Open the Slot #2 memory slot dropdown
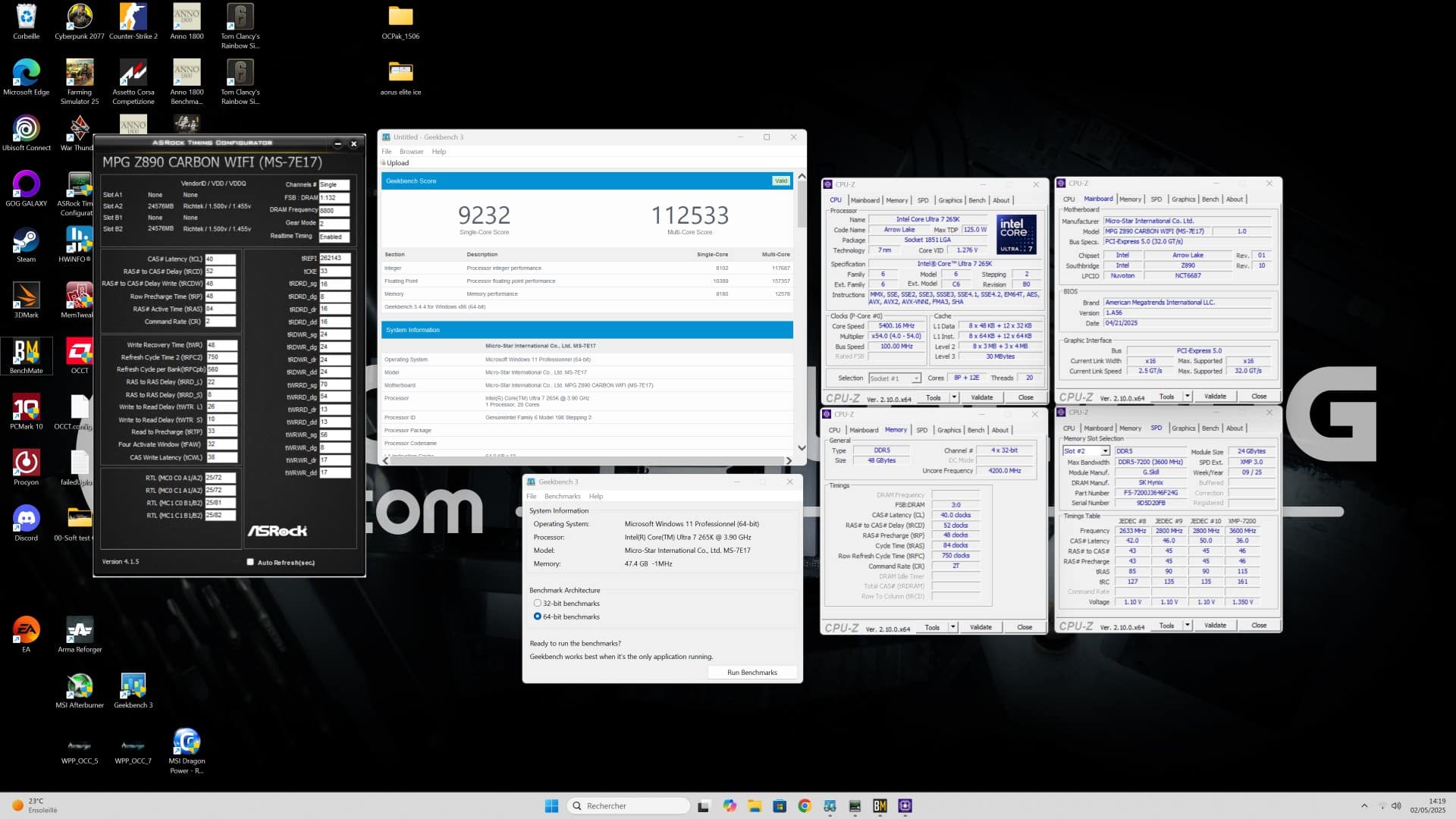This screenshot has width=1456, height=819. tap(1086, 451)
